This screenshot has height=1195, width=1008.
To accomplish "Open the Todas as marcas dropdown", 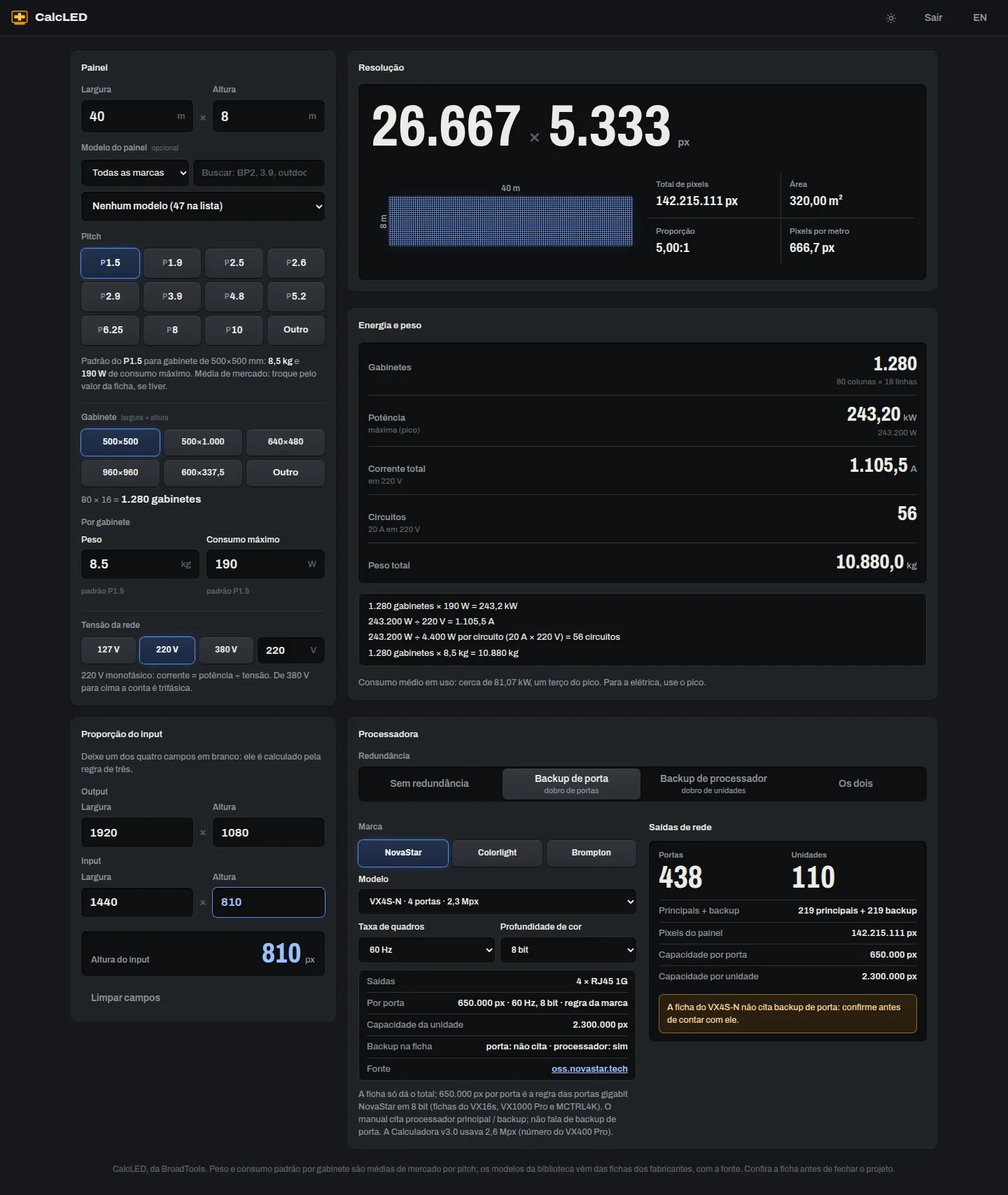I will pyautogui.click(x=135, y=173).
